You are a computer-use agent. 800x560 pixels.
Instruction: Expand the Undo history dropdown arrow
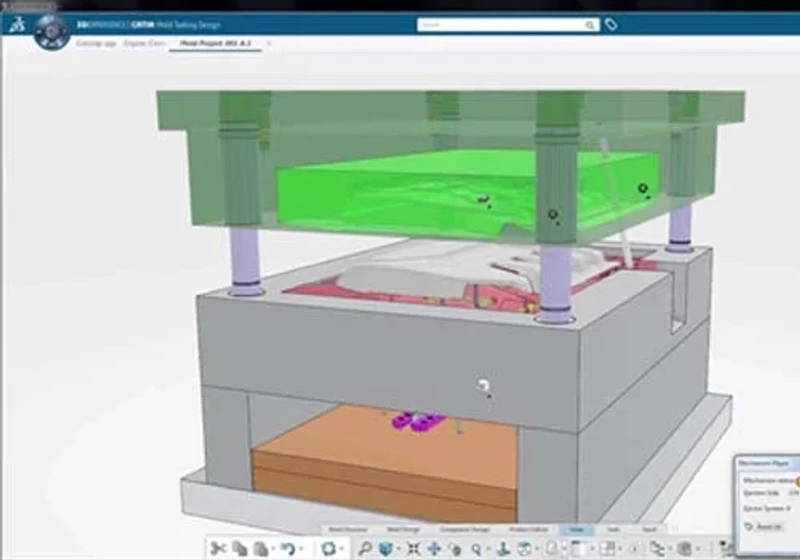[x=301, y=549]
